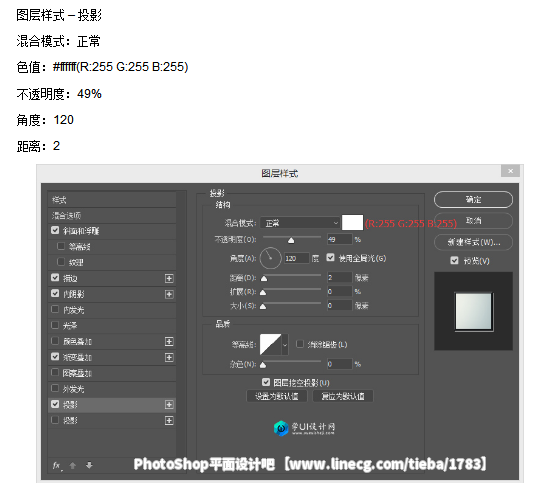The image size is (542, 483).
Task: Close the 图层样式 dialog
Action: (x=511, y=171)
